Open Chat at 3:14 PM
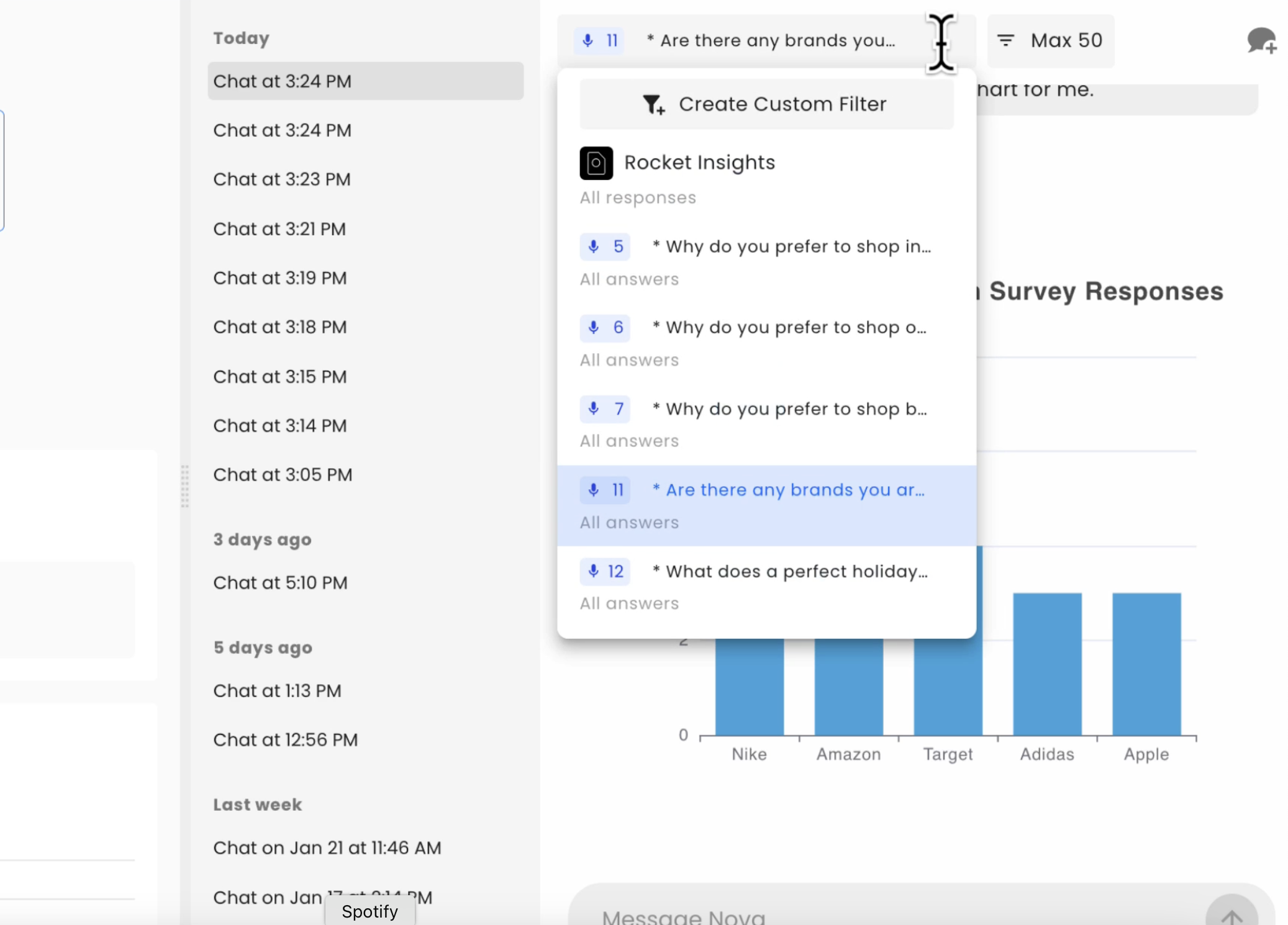The image size is (1288, 925). 365,426
